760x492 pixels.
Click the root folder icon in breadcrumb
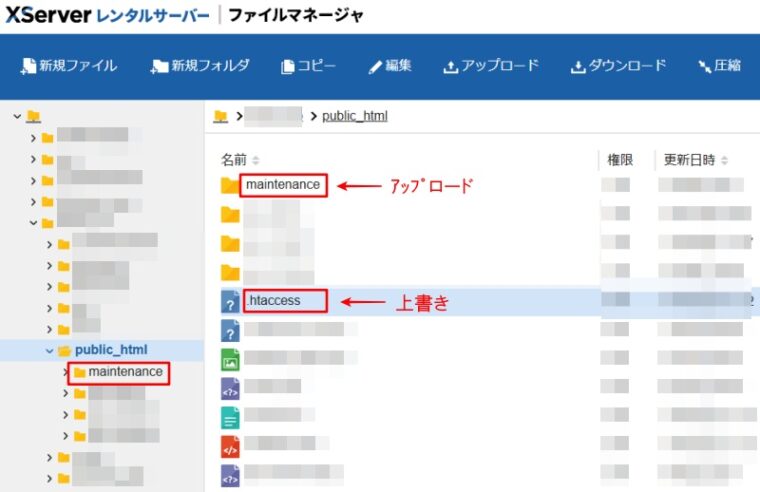point(221,116)
